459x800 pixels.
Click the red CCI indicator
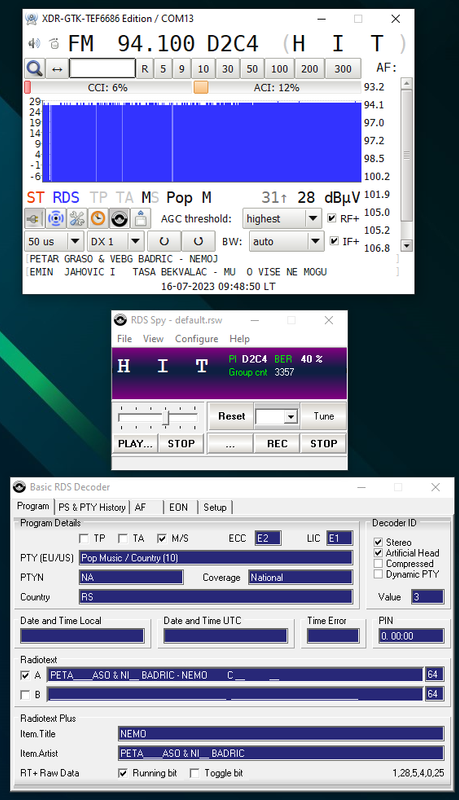[x=28, y=87]
